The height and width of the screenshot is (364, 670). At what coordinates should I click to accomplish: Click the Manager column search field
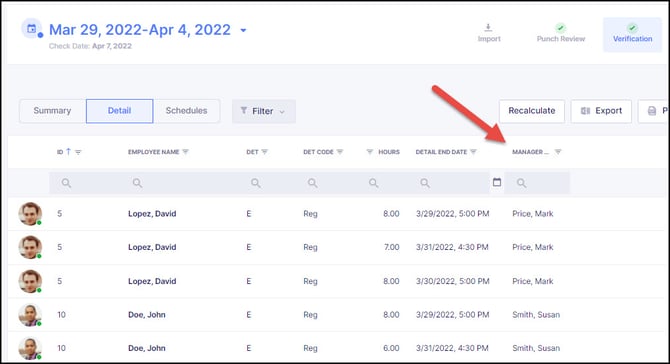click(x=537, y=183)
